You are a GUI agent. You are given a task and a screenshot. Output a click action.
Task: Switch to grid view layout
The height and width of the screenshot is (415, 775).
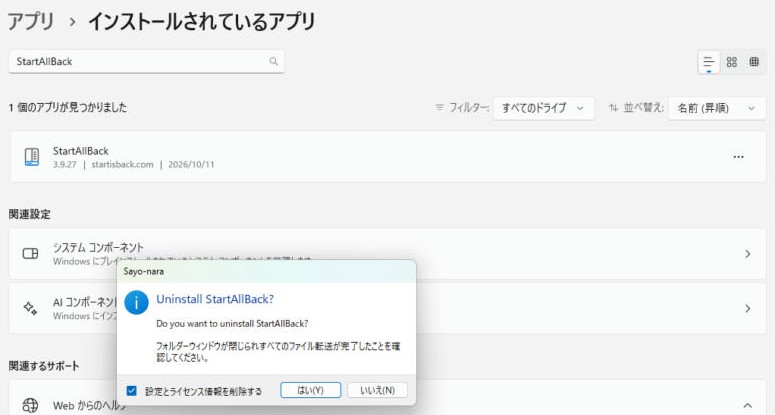[732, 62]
